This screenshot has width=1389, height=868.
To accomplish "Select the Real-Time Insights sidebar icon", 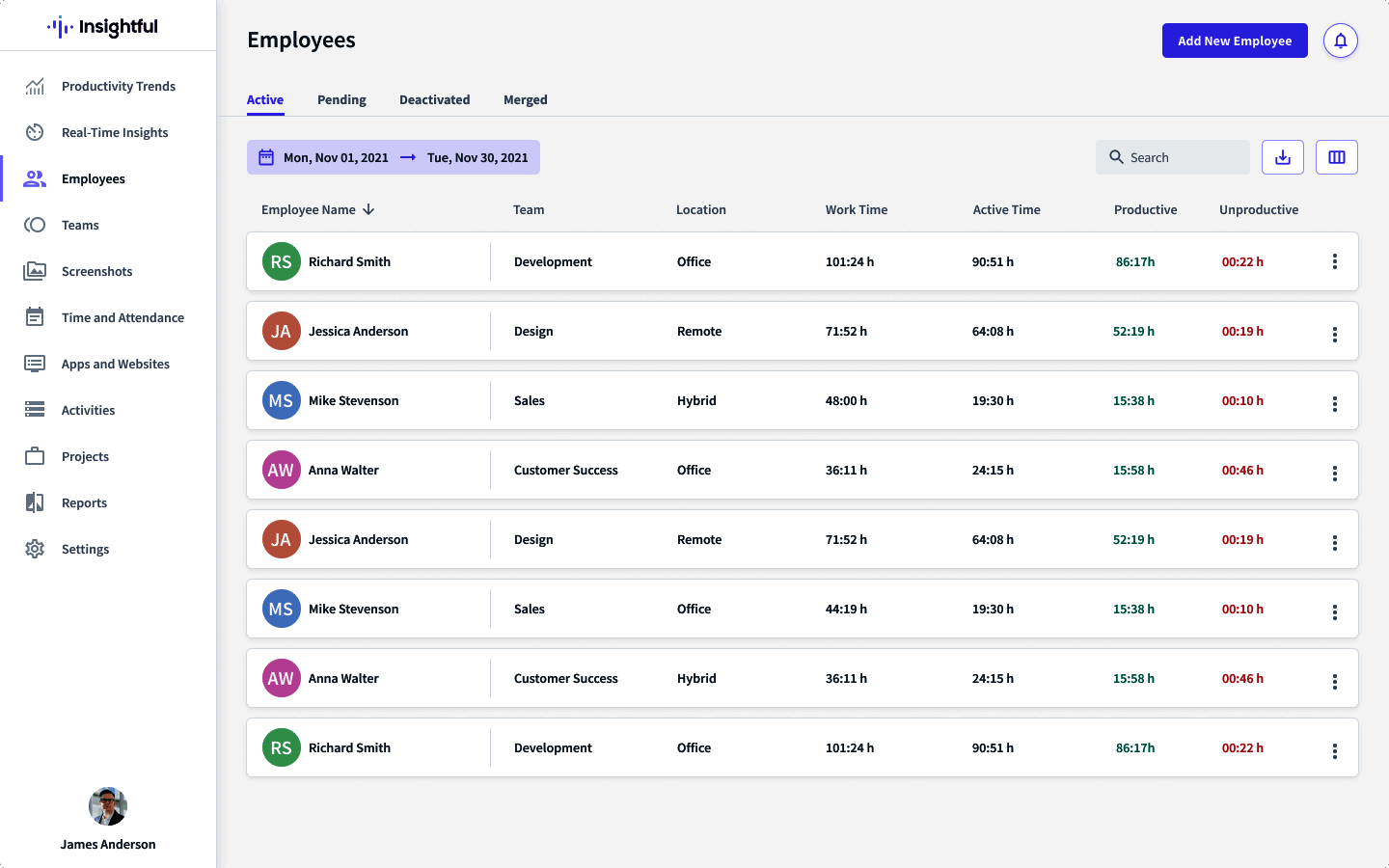I will [x=35, y=133].
